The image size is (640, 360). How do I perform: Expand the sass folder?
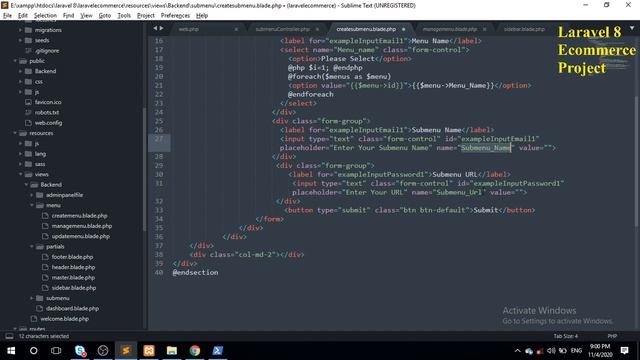click(20, 164)
